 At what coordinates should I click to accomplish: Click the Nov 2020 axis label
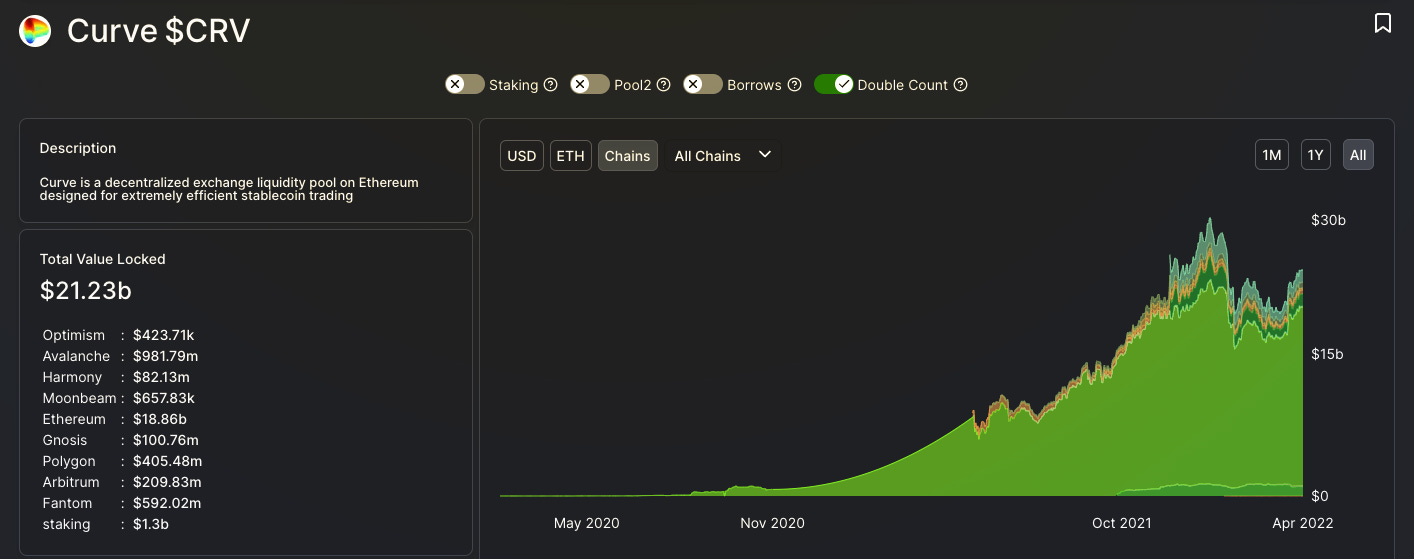[x=772, y=523]
